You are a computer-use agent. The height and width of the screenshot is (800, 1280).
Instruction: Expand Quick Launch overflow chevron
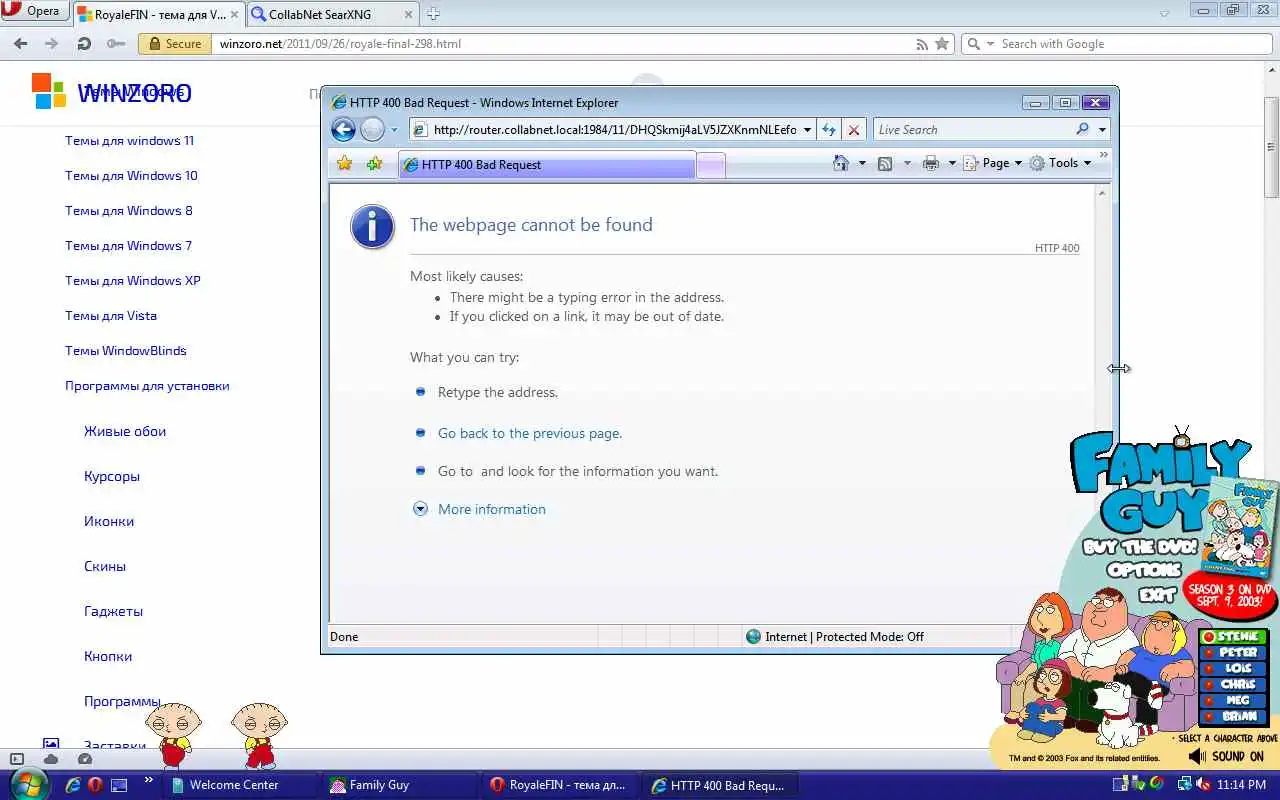coord(149,780)
